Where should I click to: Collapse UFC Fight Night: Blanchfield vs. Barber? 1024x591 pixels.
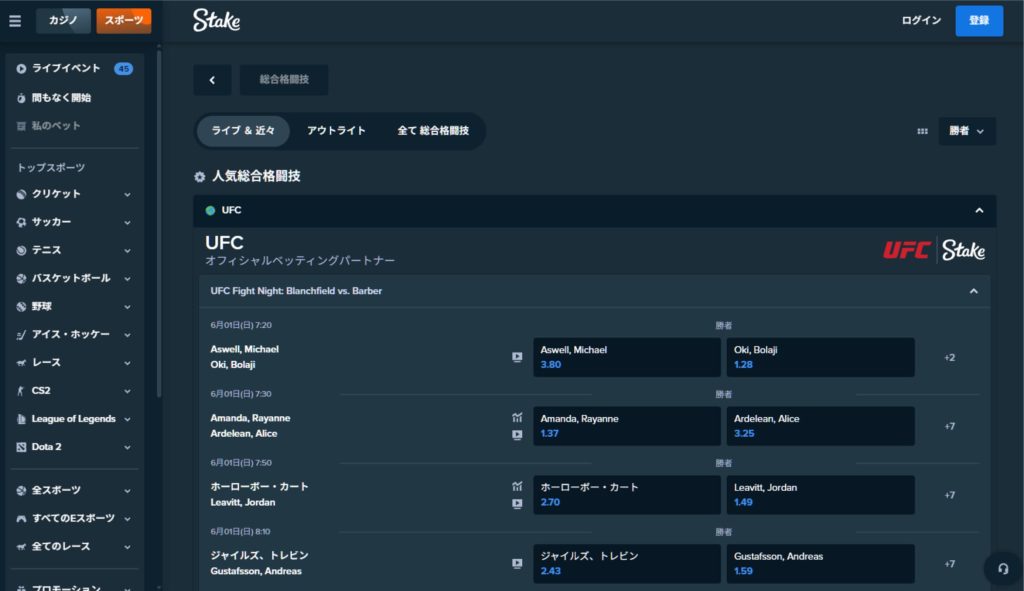(973, 291)
